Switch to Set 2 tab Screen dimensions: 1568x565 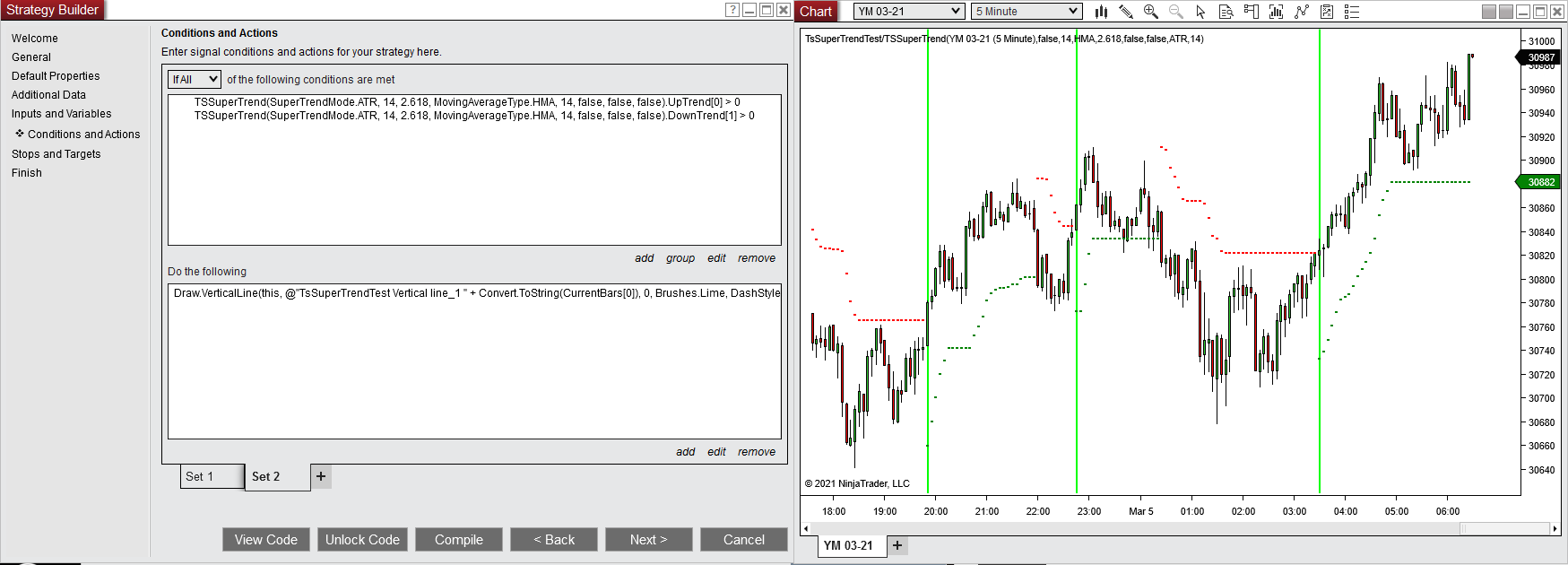[277, 476]
